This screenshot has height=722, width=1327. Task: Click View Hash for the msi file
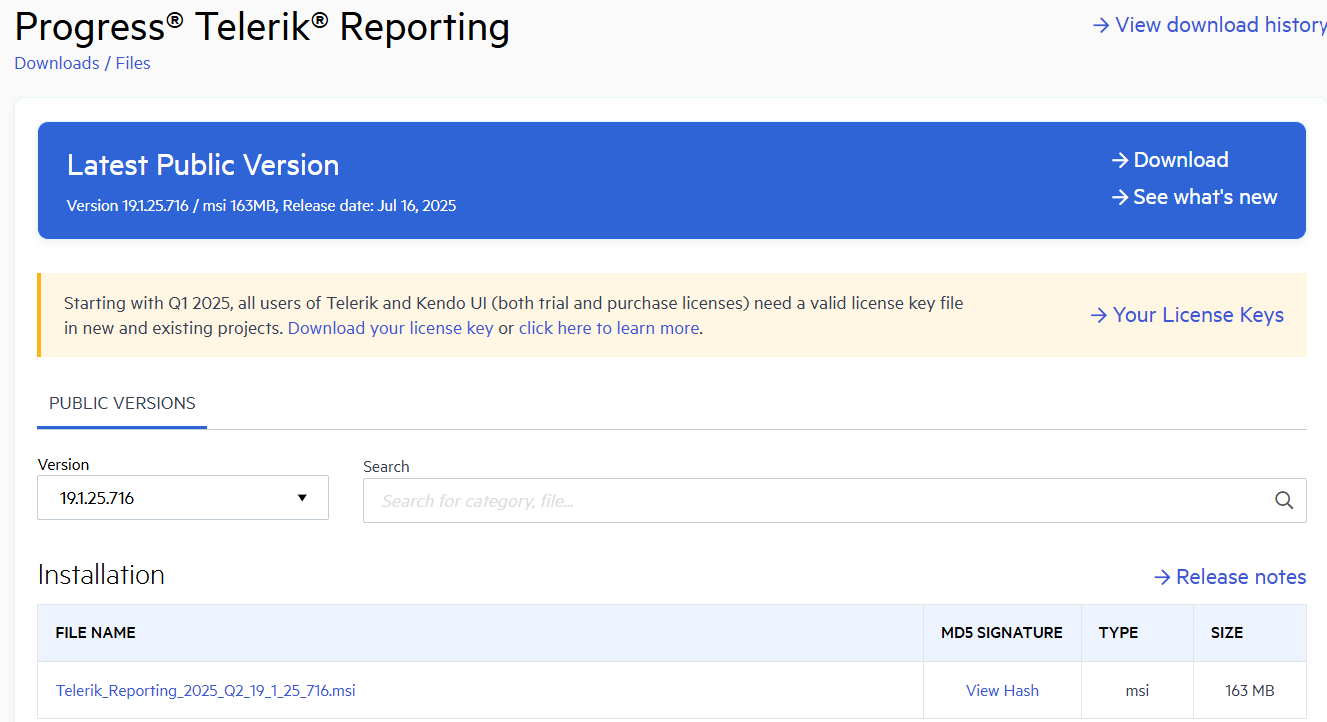click(x=1002, y=690)
